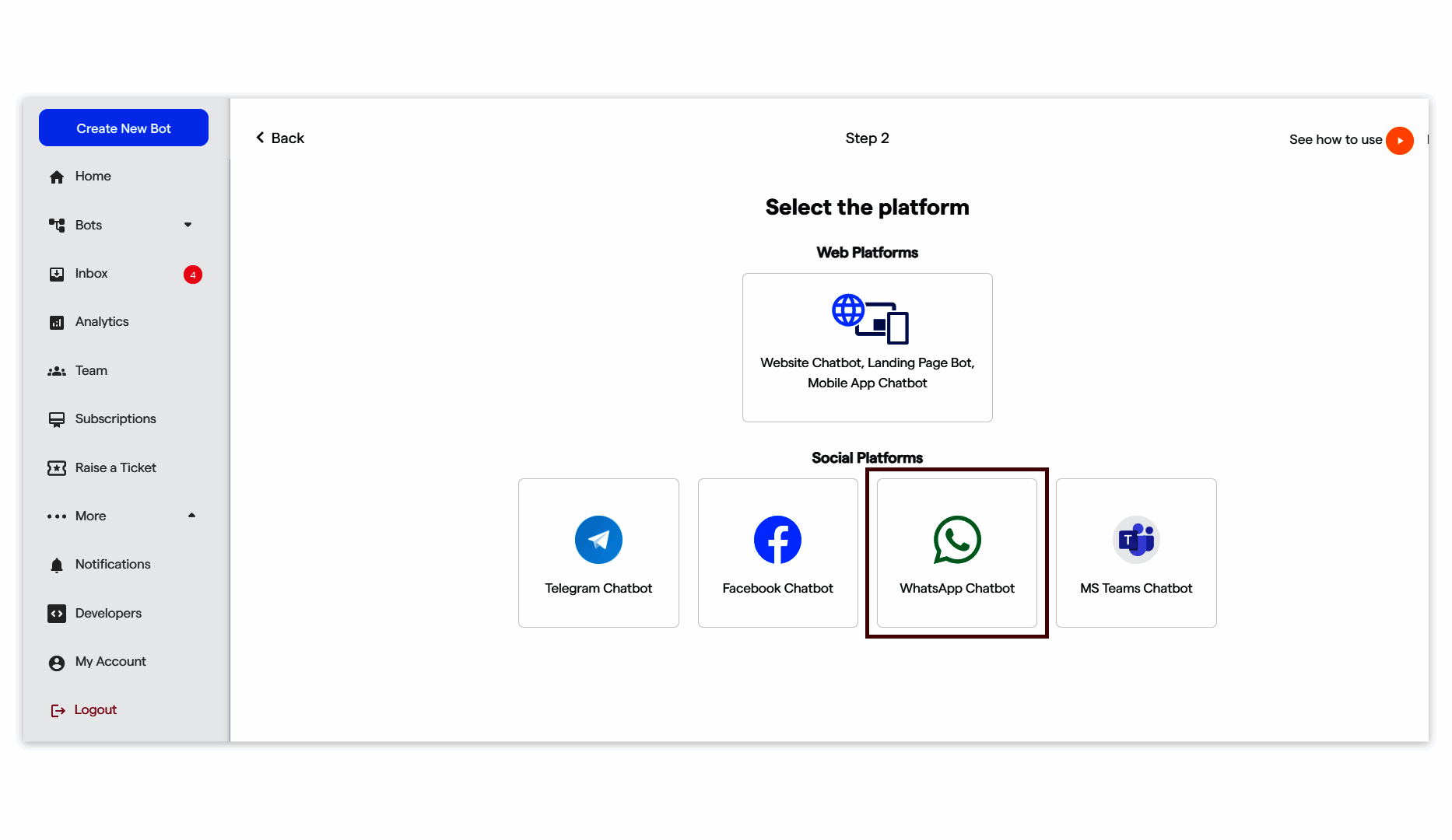Image resolution: width=1452 pixels, height=840 pixels.
Task: Click the Facebook logo icon
Action: 777,540
